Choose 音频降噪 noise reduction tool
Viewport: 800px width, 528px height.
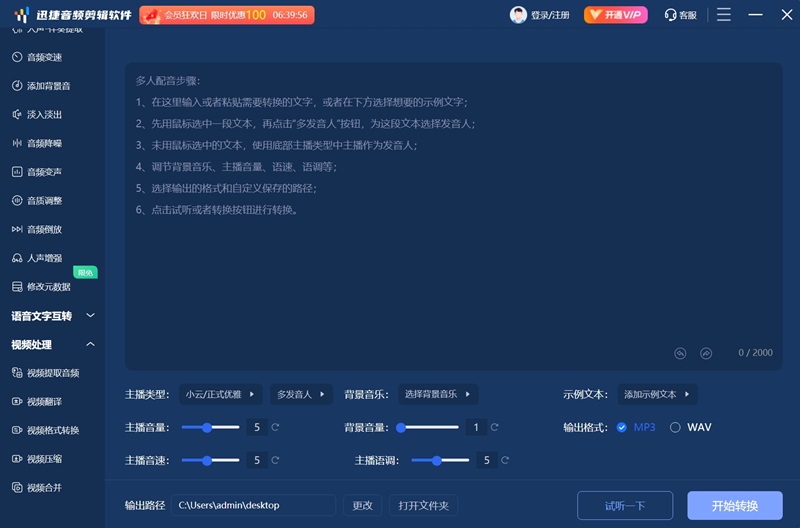click(x=44, y=143)
